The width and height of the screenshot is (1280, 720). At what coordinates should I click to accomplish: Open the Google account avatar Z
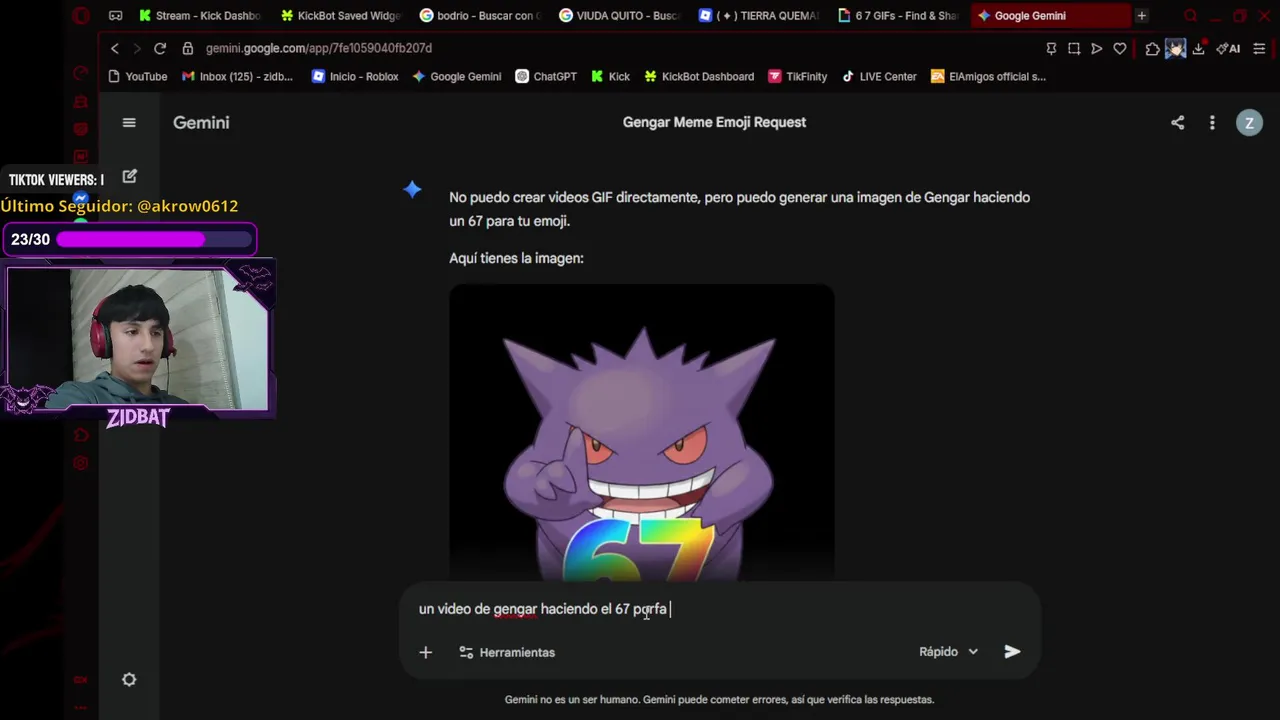[x=1249, y=122]
